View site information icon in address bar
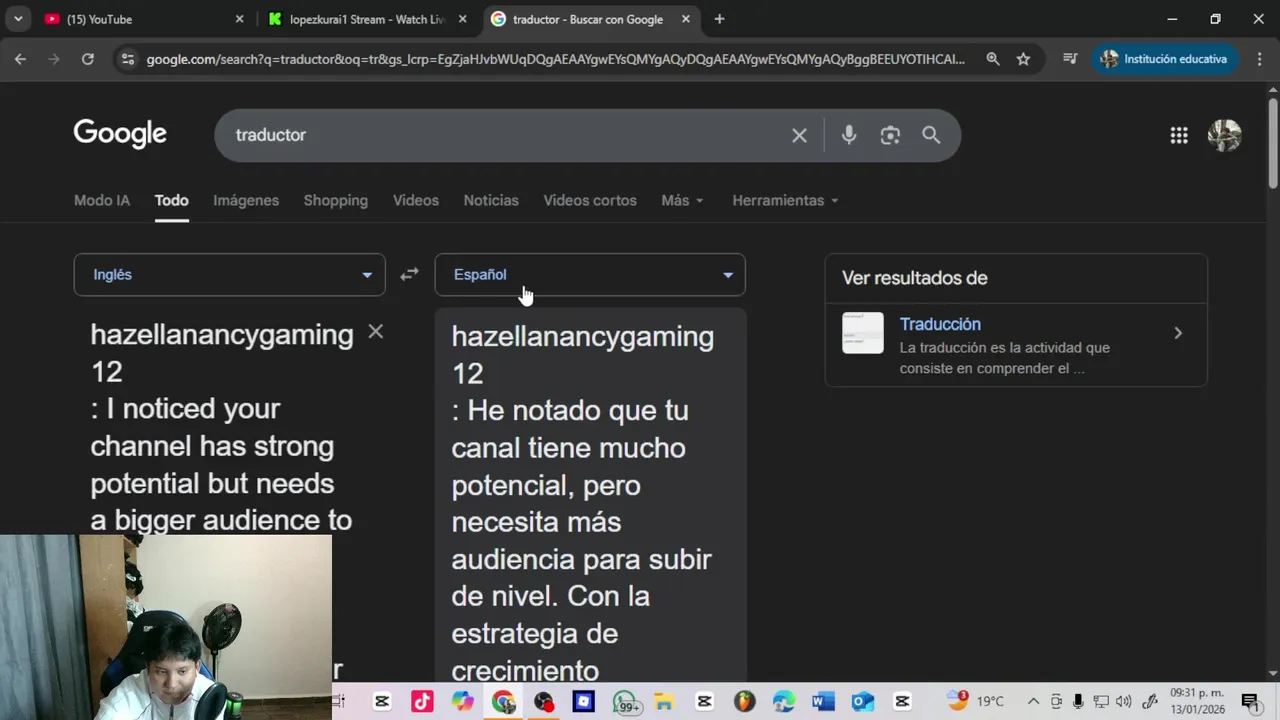1280x720 pixels. (127, 59)
